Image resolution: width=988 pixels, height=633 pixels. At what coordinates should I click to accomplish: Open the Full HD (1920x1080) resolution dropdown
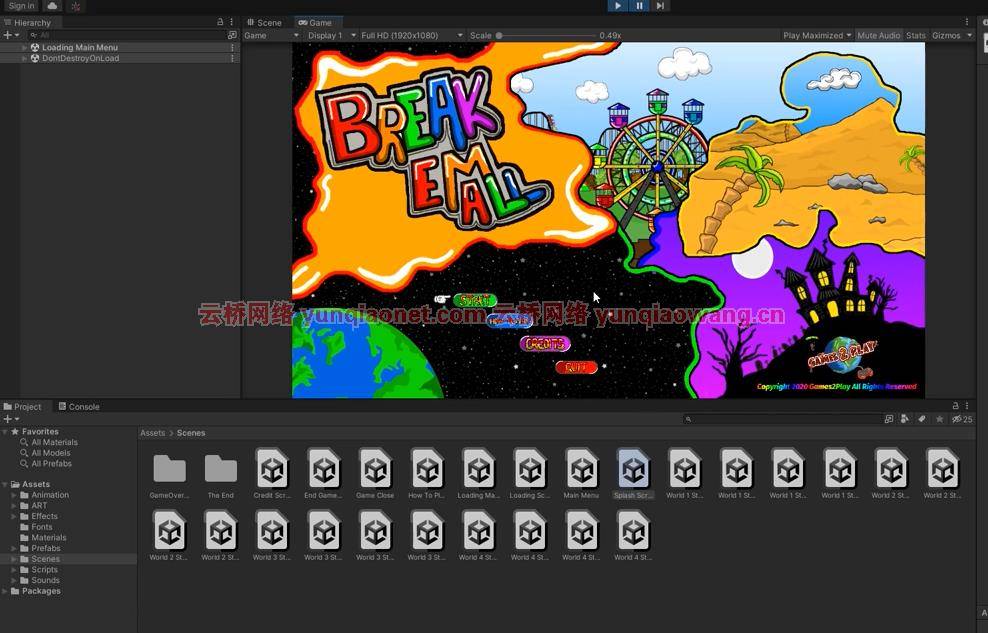(x=411, y=35)
